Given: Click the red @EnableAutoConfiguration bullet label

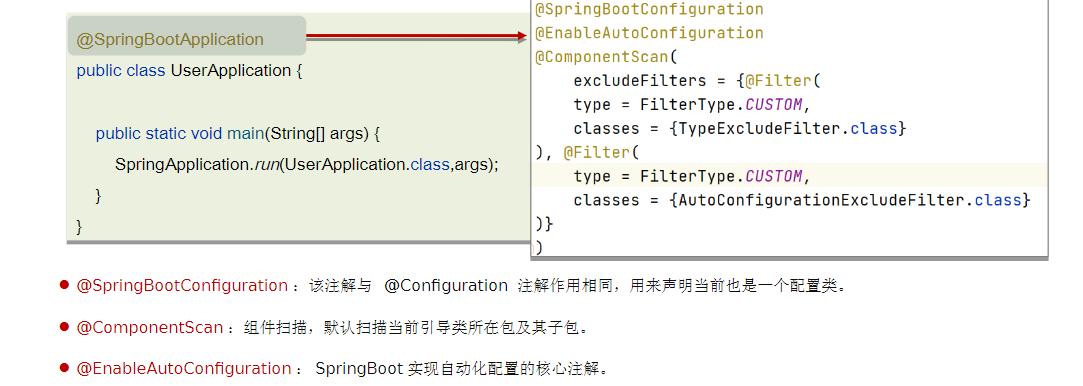Looking at the screenshot, I should click(x=184, y=369).
